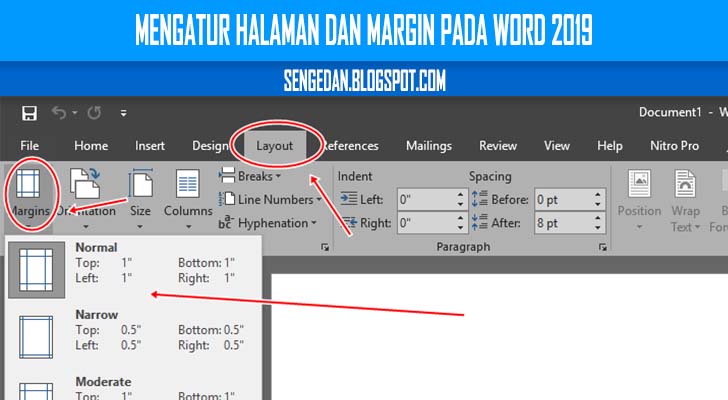Click the Indent Left icon

click(x=348, y=199)
